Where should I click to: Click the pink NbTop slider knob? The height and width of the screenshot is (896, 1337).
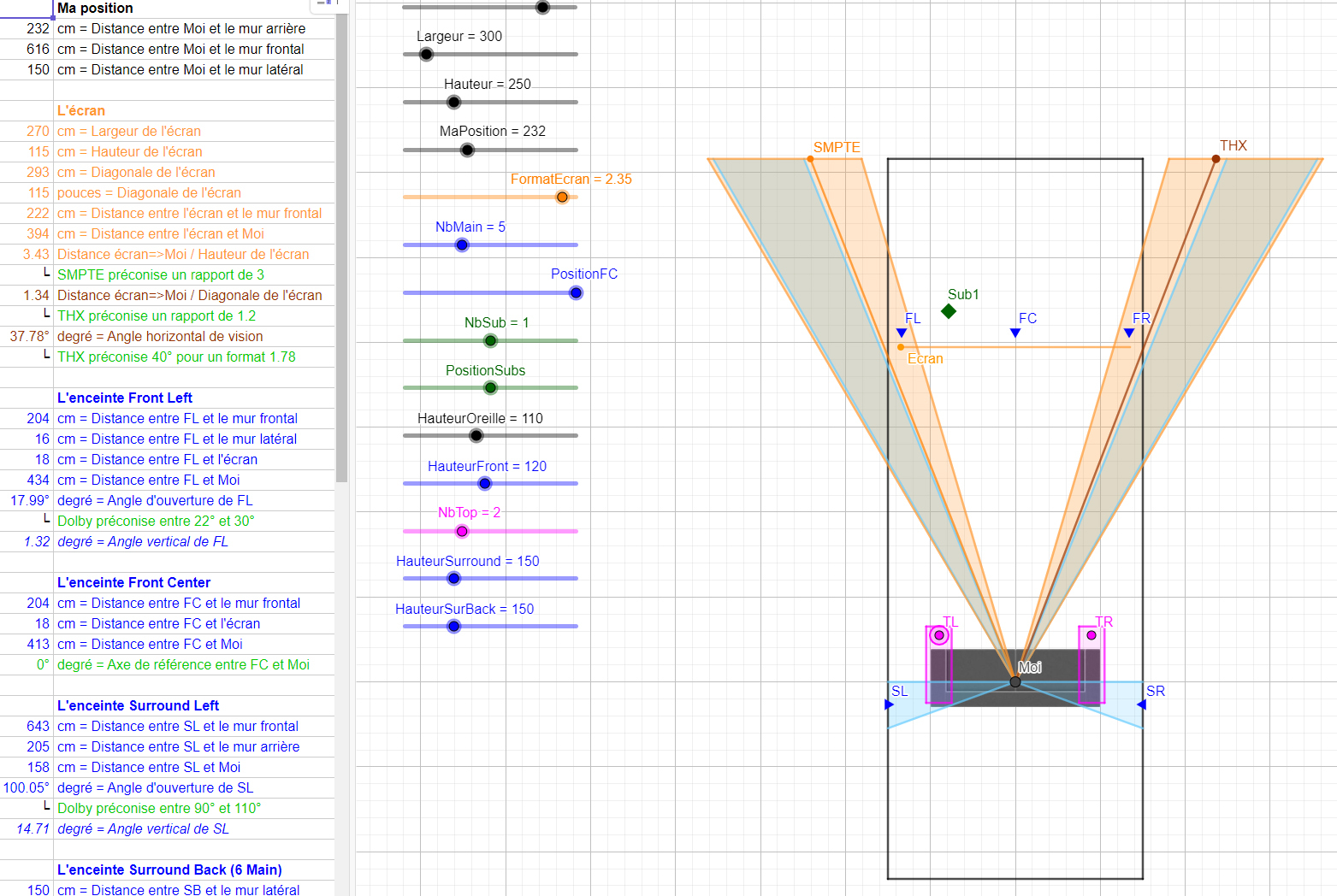tap(462, 532)
